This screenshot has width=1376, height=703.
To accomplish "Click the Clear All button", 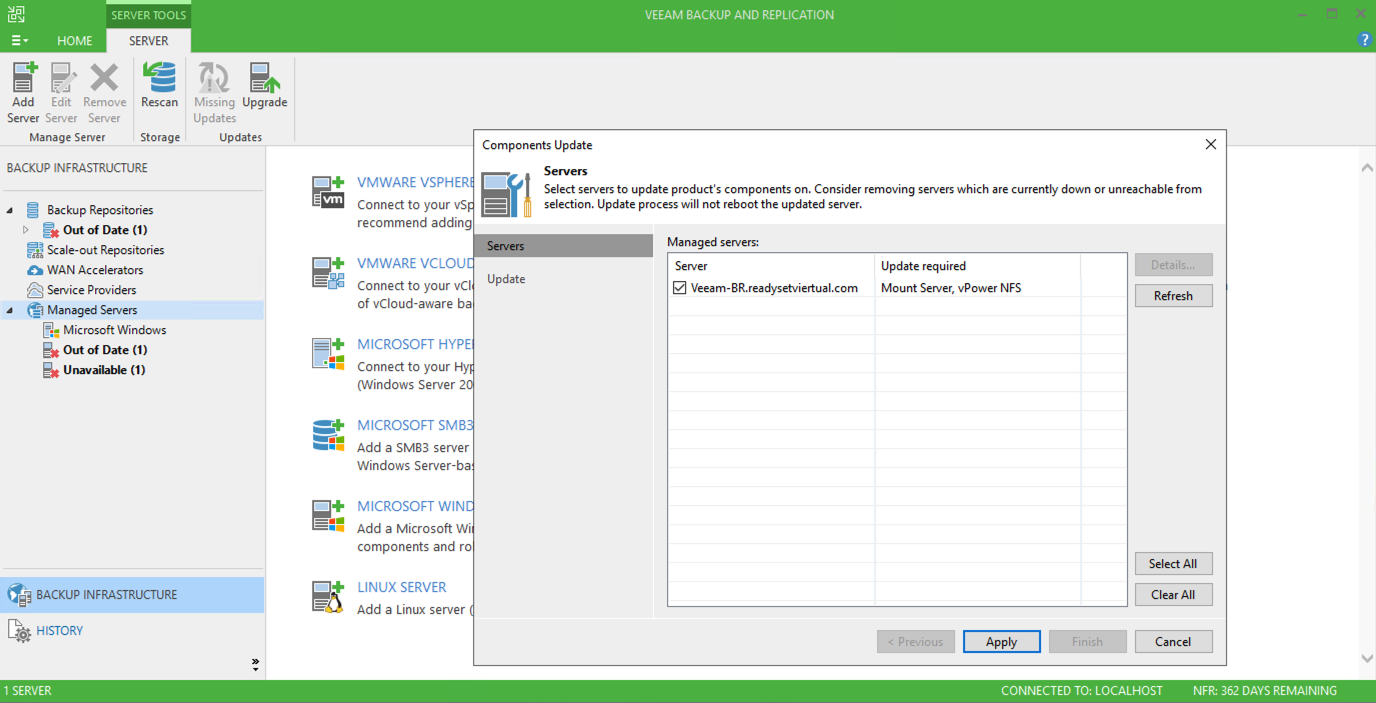I will (1173, 595).
